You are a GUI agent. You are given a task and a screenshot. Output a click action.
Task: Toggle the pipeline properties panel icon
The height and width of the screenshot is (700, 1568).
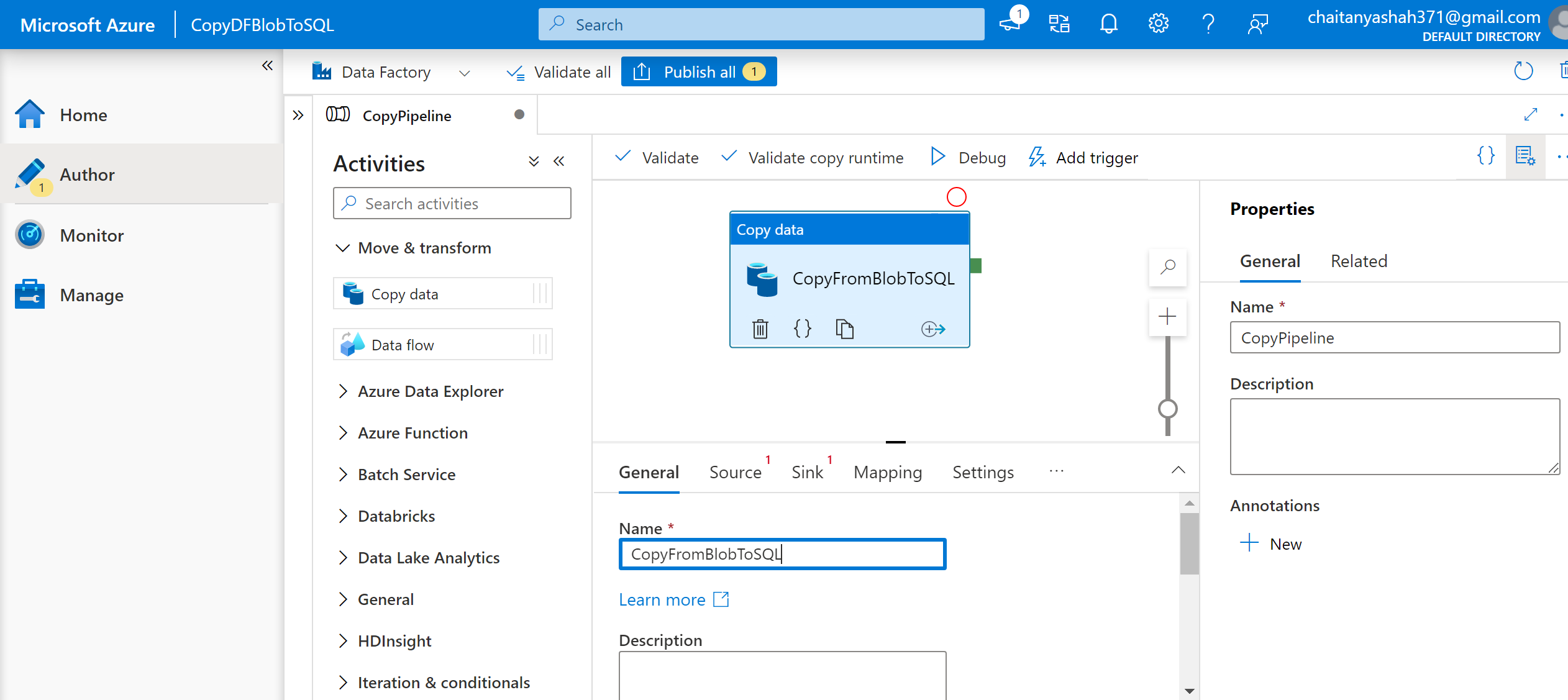[x=1526, y=156]
